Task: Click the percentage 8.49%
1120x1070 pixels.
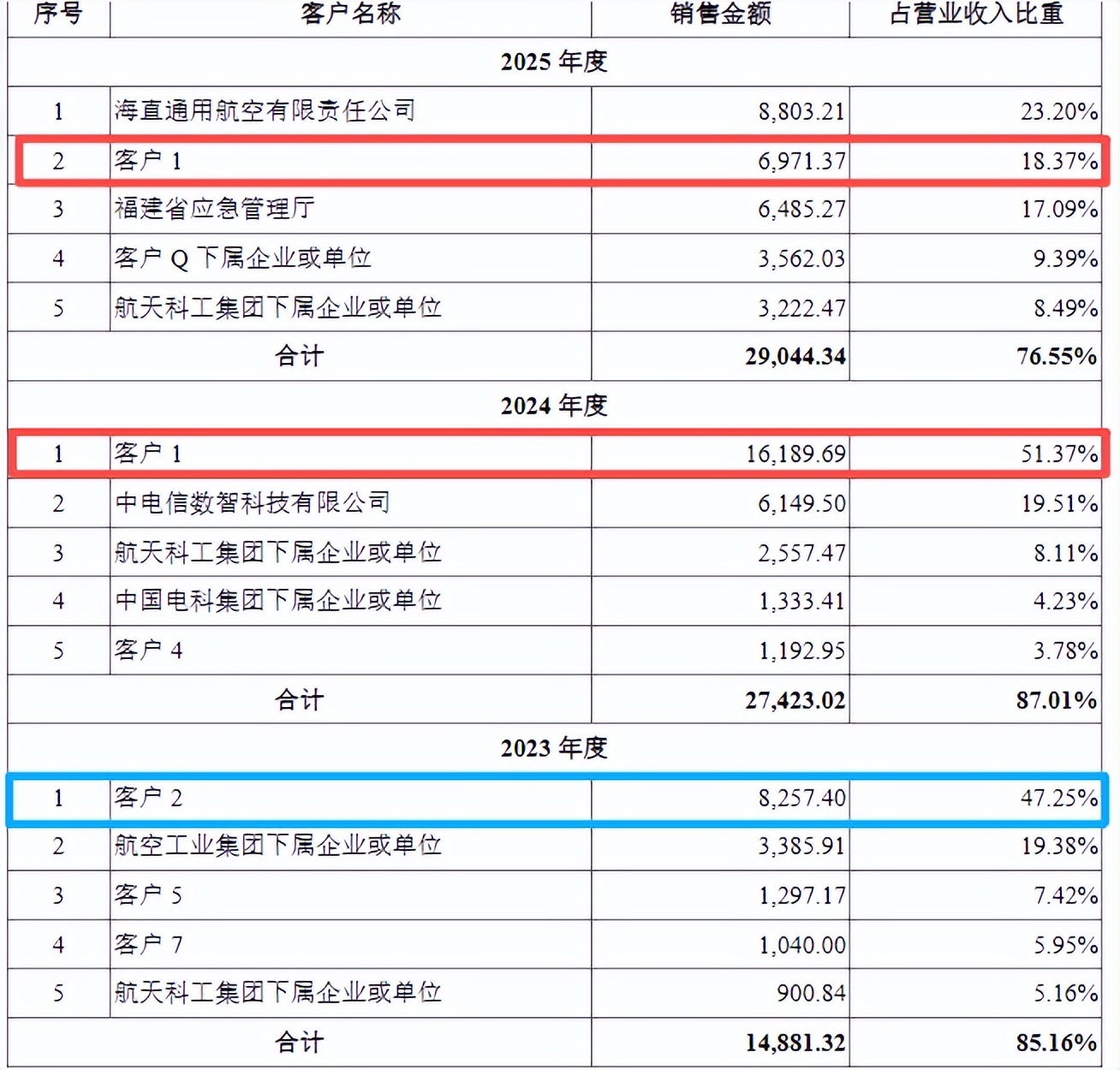Action: click(x=1064, y=308)
